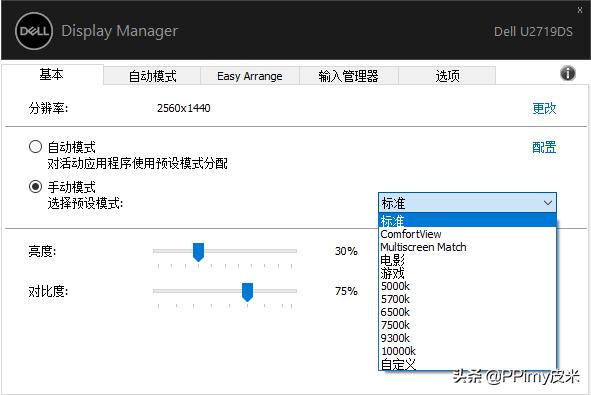Switch to the 基本 tab
Screen dimensions: 591x395
pyautogui.click(x=52, y=75)
